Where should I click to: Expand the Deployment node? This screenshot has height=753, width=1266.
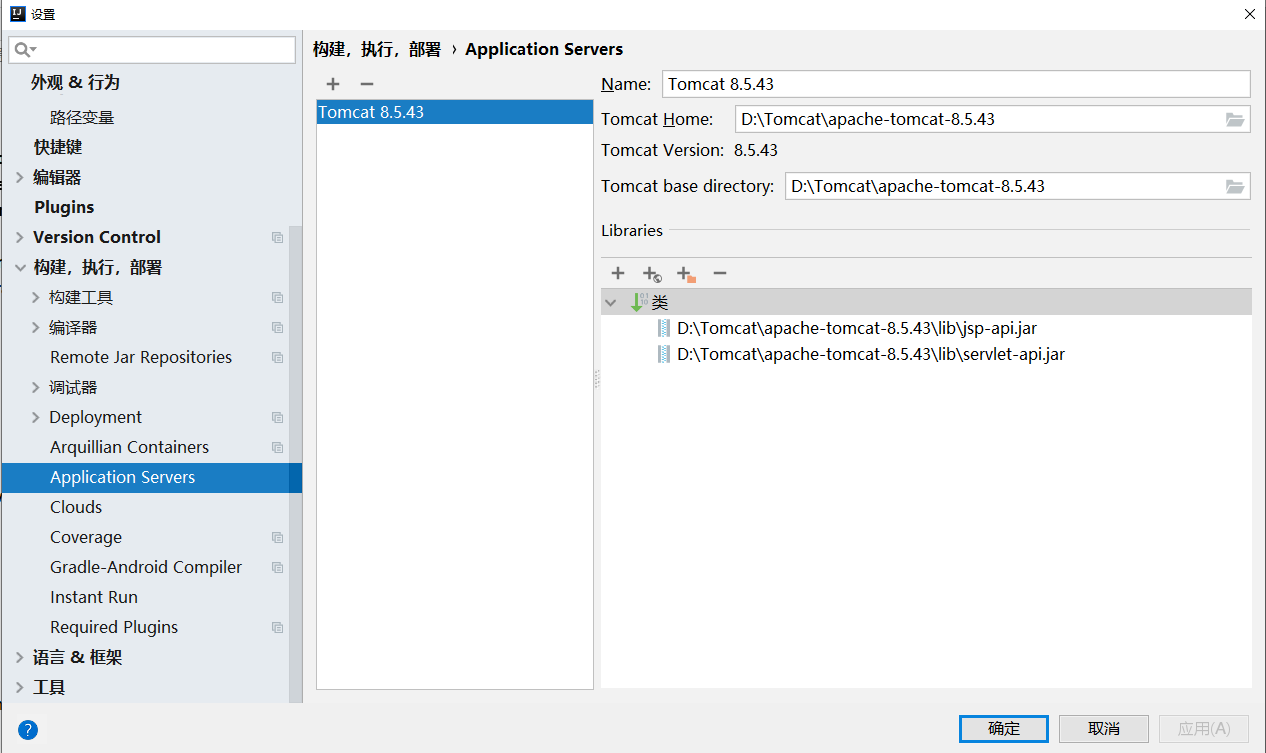coord(36,417)
